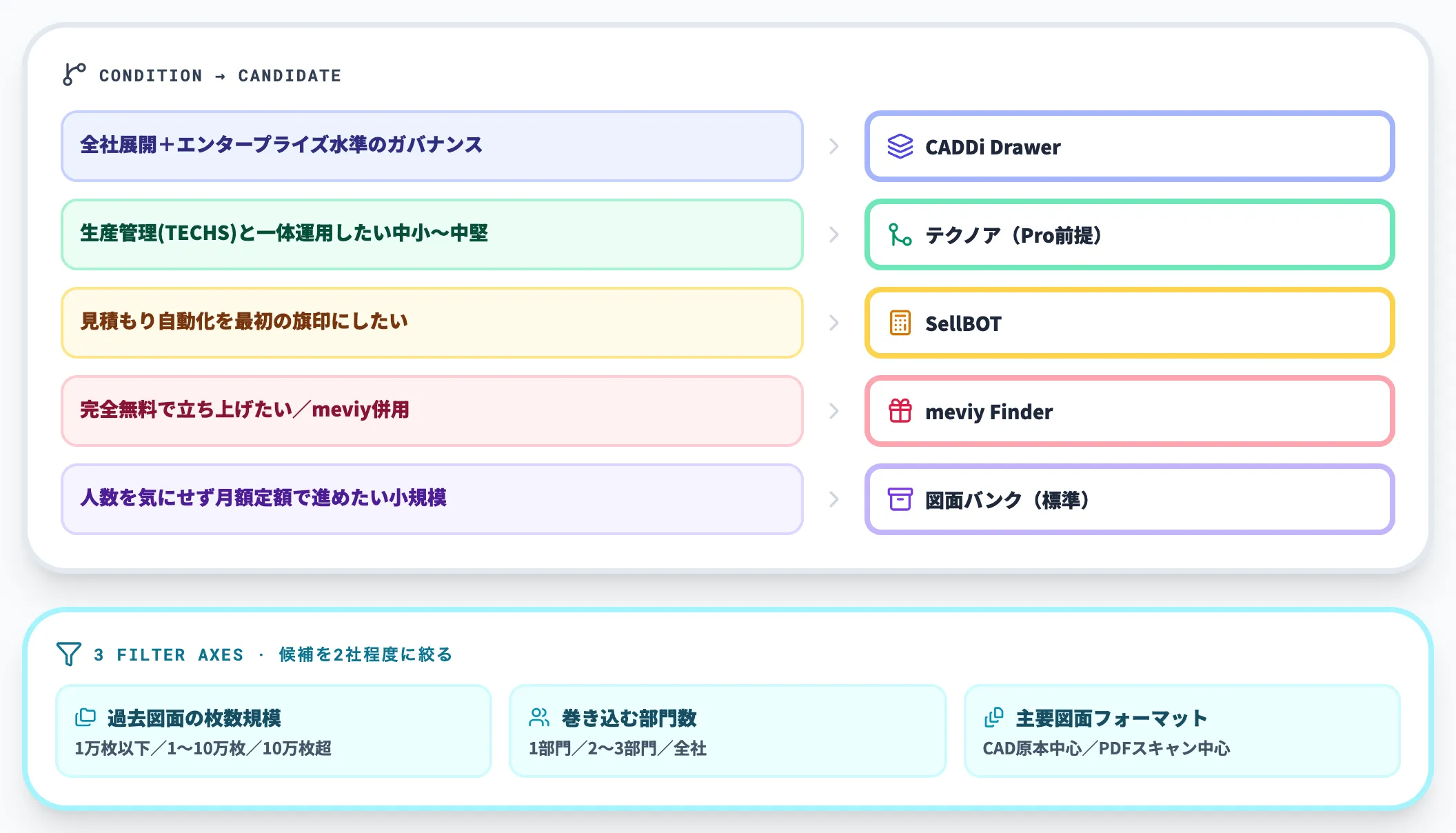Viewport: 1456px width, 833px height.
Task: Open the meviy Finder candidate card
Action: point(1130,411)
